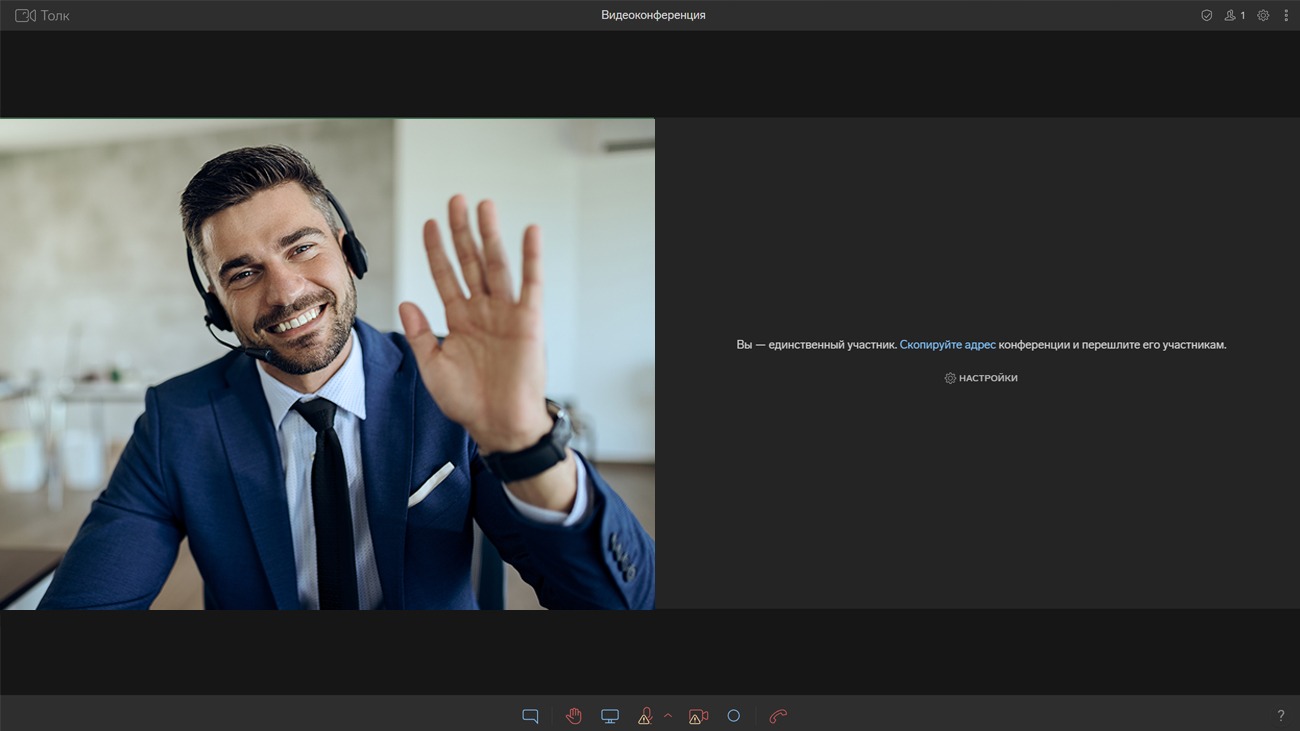This screenshot has height=731, width=1300.
Task: Raise your hand in the conference
Action: click(x=573, y=716)
